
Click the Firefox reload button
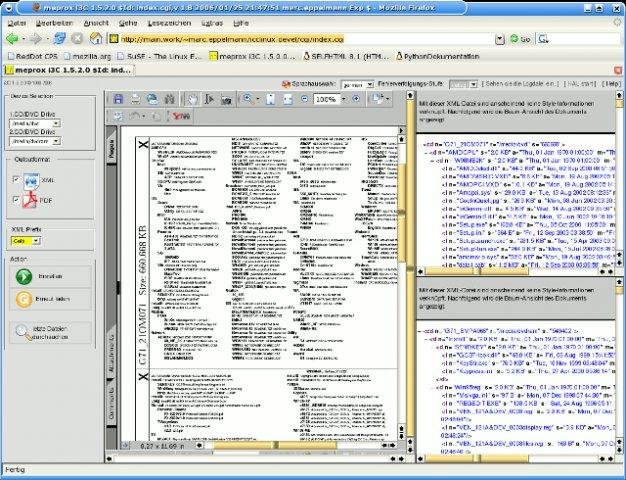tap(58, 38)
